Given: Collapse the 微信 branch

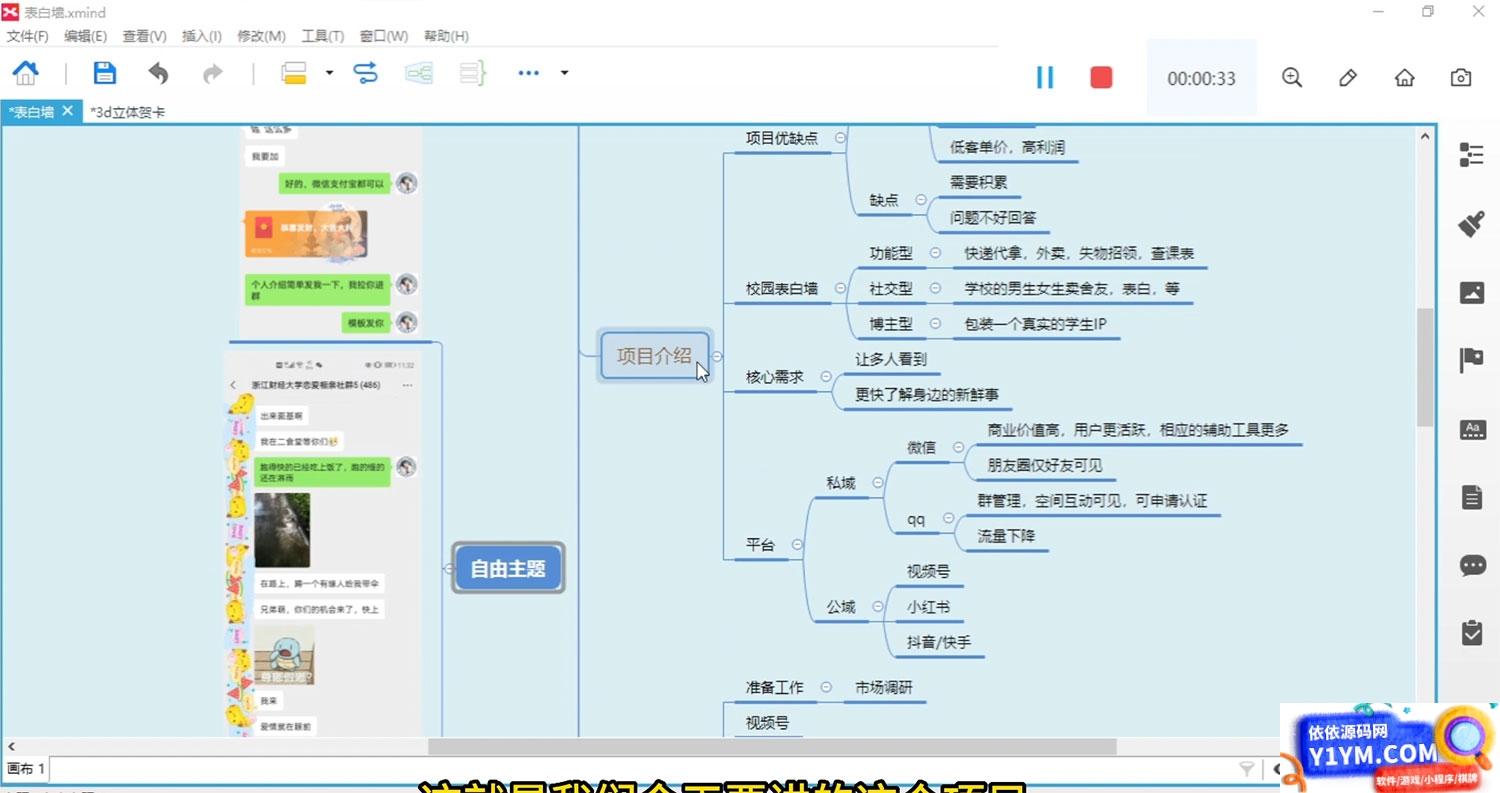Looking at the screenshot, I should (958, 447).
